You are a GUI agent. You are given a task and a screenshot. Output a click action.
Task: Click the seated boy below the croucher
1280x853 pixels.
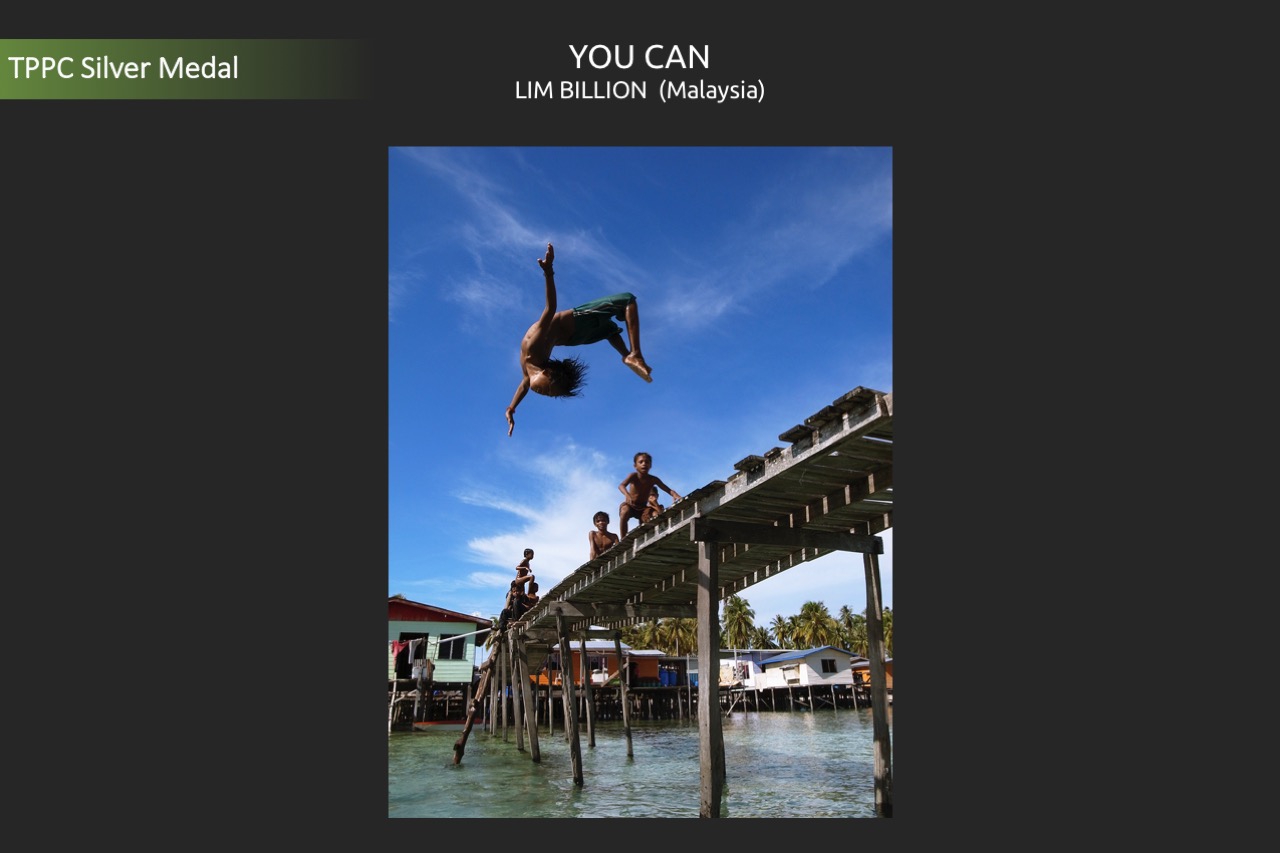pos(601,535)
